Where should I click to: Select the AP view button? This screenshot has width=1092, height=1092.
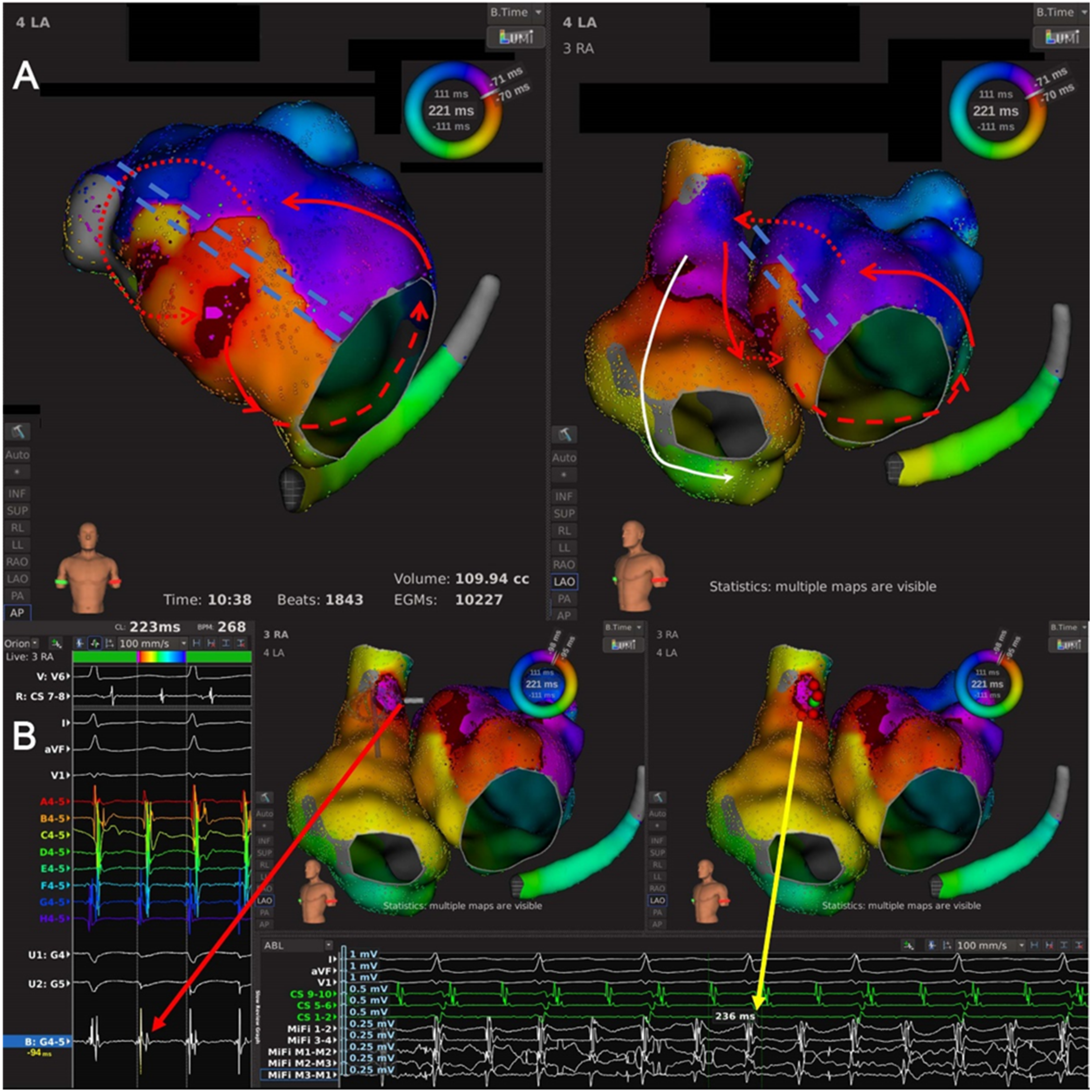[17, 613]
